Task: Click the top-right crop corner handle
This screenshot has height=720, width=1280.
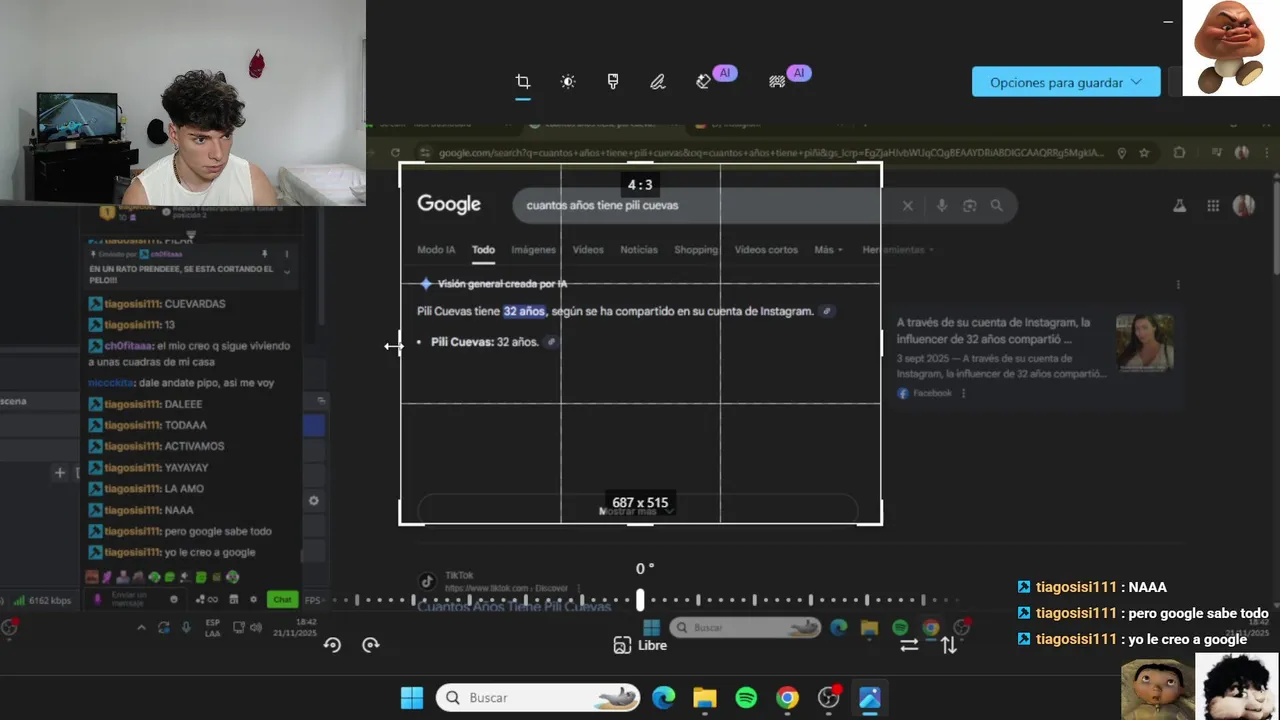Action: coord(880,164)
